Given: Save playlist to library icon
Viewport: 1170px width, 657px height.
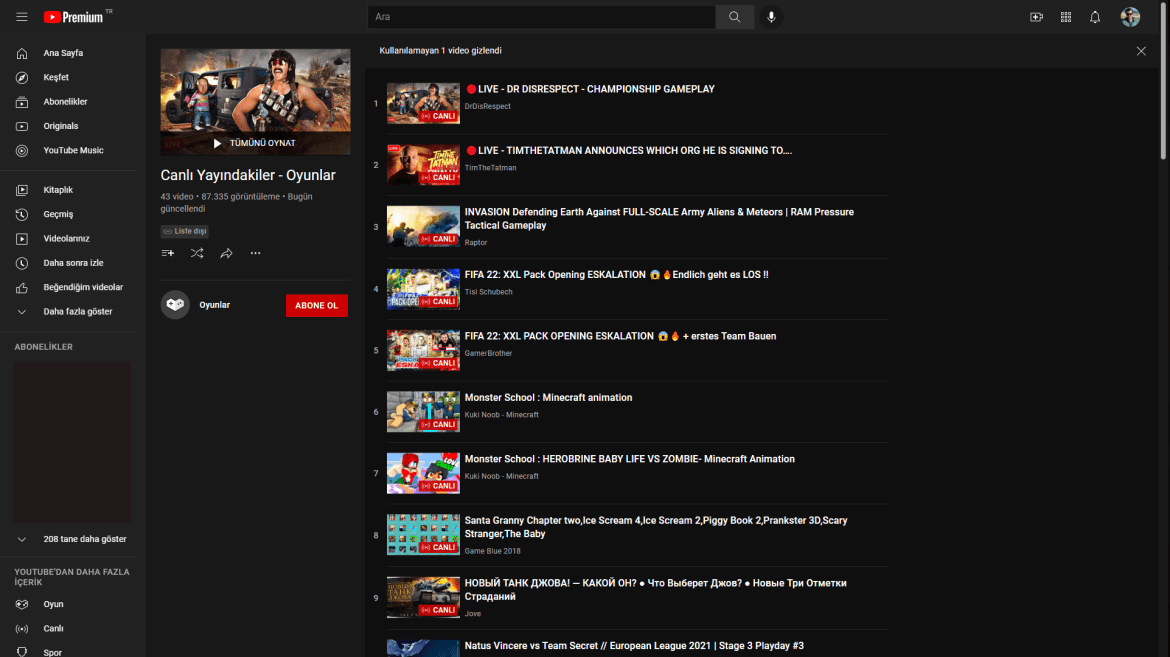Looking at the screenshot, I should pyautogui.click(x=168, y=253).
